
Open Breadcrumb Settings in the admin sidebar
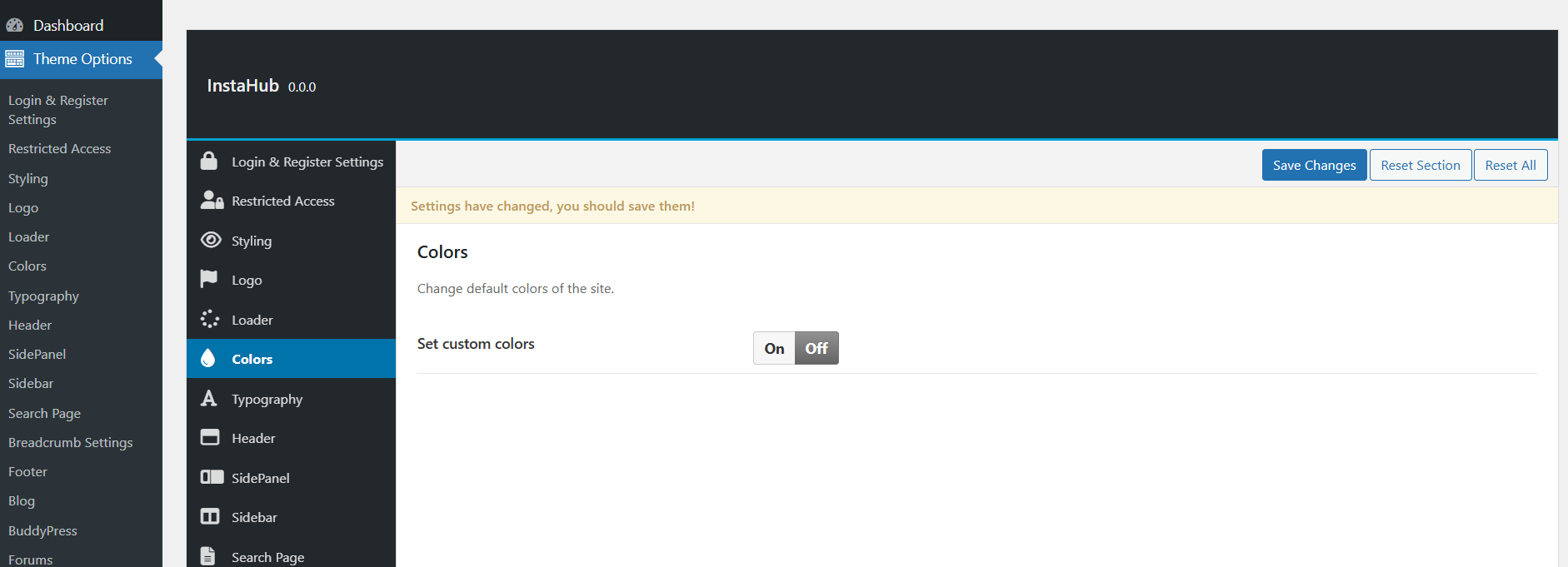point(70,442)
